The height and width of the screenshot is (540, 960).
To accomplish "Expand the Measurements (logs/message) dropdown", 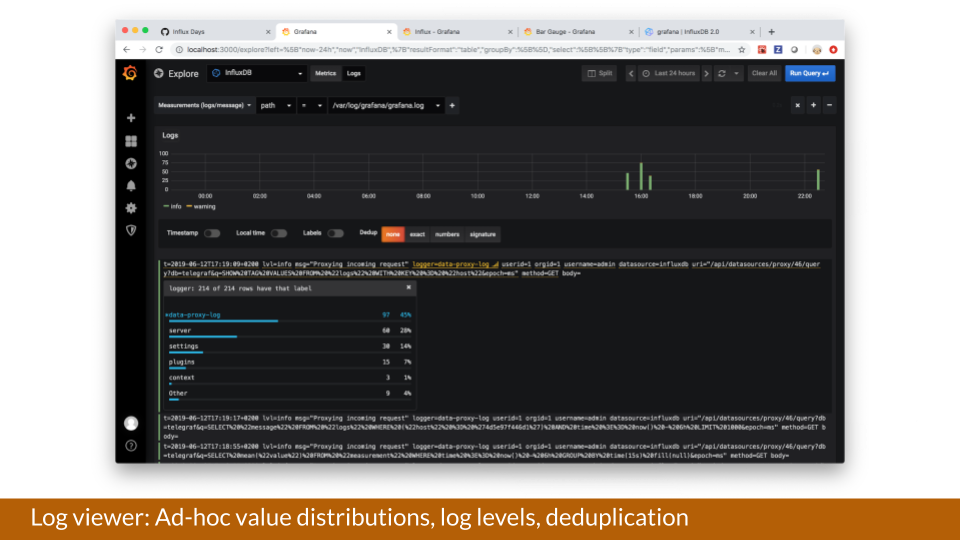I will (x=205, y=105).
